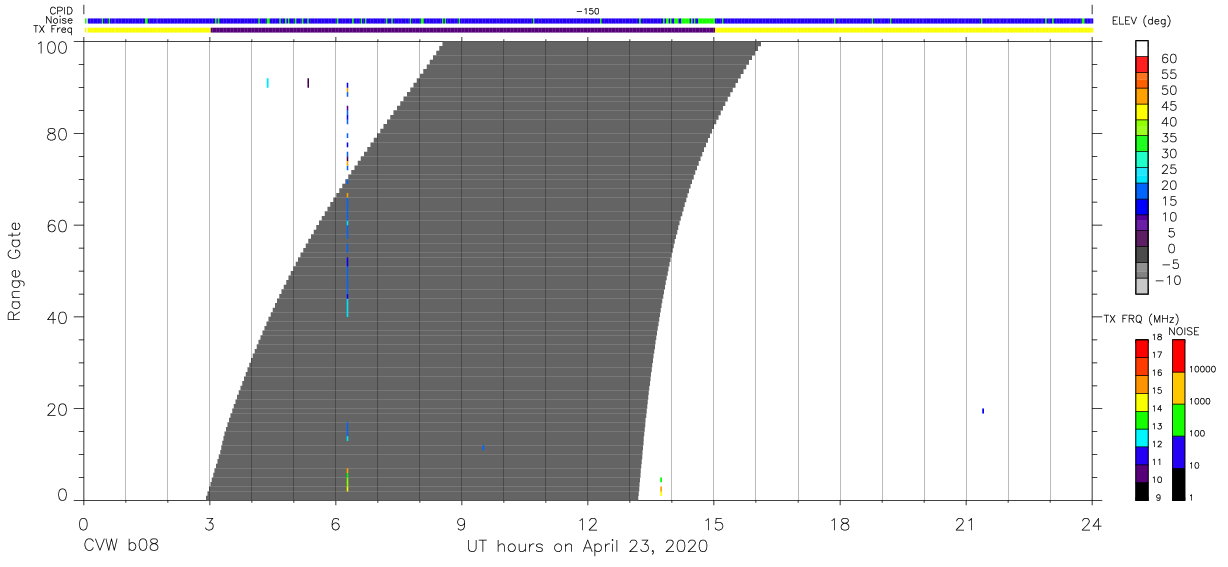Click the "10000" label on NOISE scale

1204,370
